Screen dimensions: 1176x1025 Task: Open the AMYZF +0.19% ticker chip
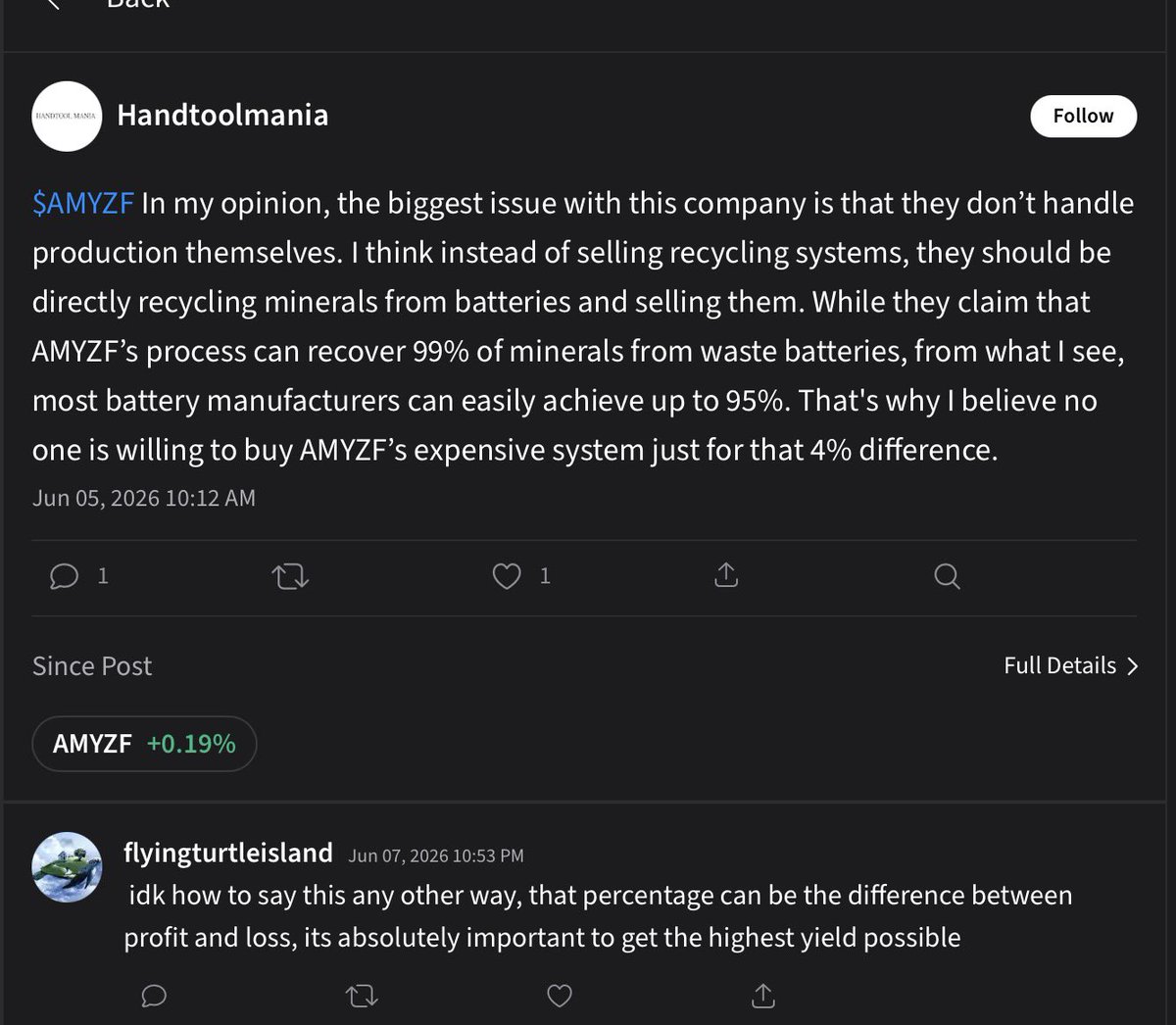pos(144,744)
